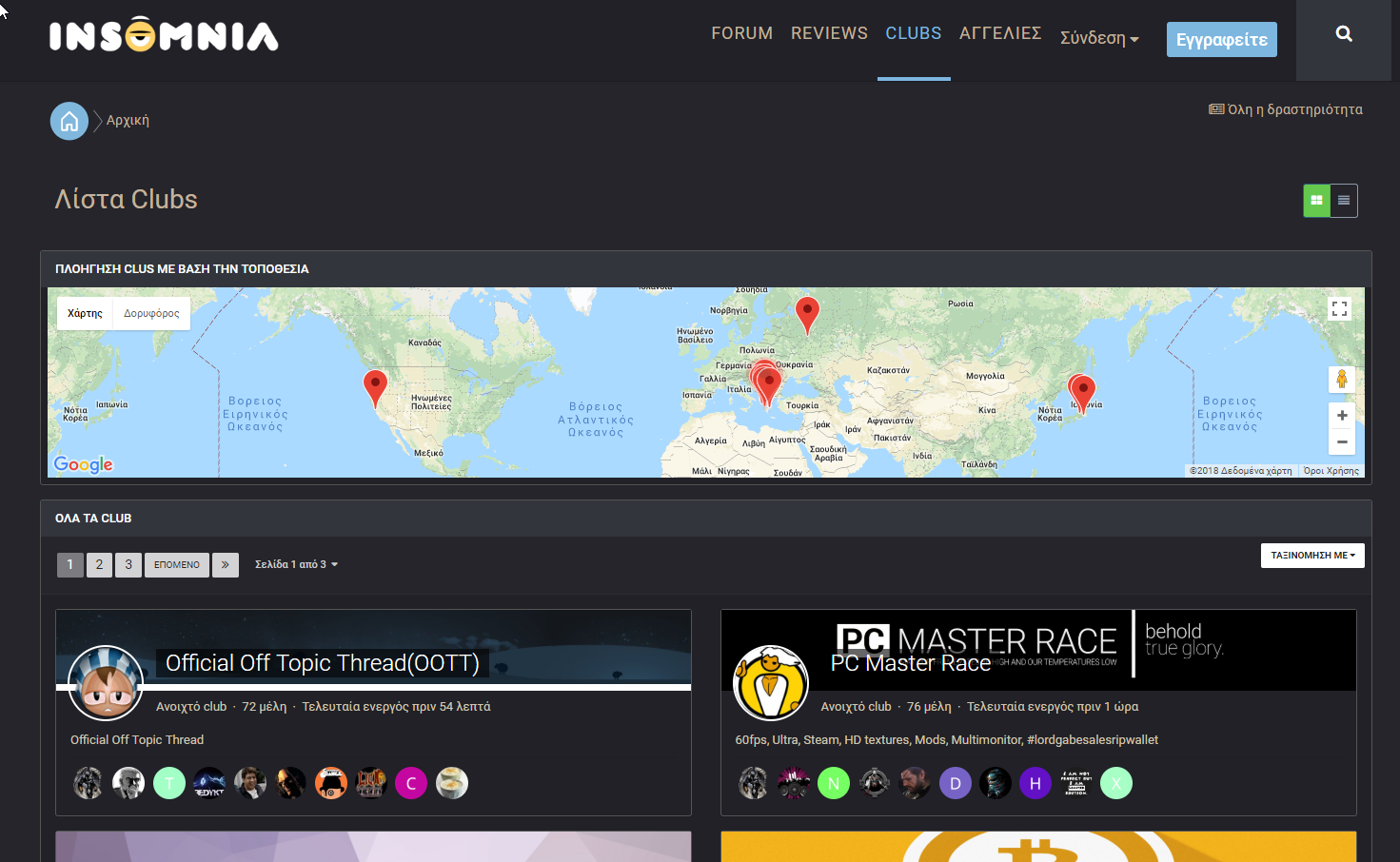This screenshot has height=862, width=1400.
Task: Click the "Τελευταία ενεργός πριν 1 ώρα" text
Action: pyautogui.click(x=1053, y=707)
